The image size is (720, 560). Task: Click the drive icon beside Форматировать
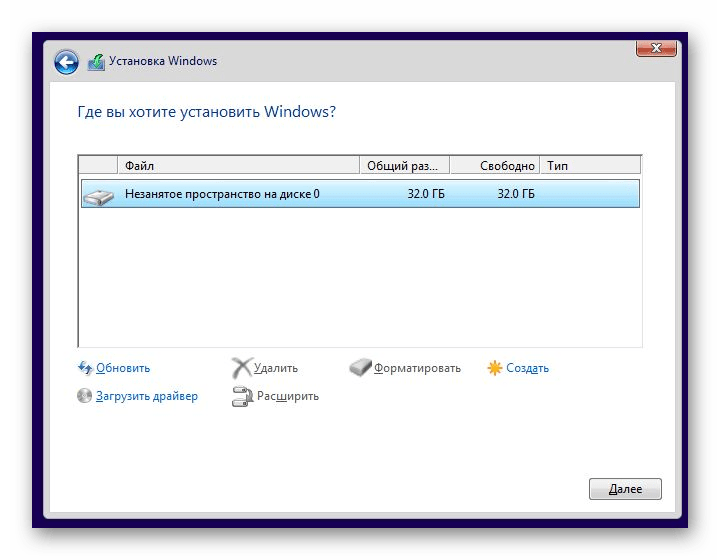(x=360, y=368)
